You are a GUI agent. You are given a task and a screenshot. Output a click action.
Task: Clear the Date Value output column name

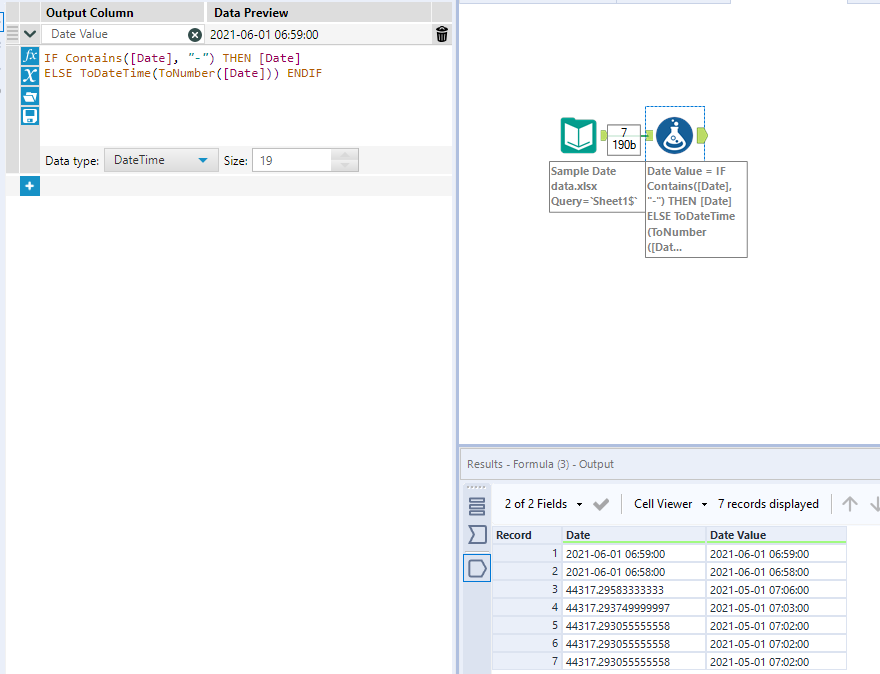tap(195, 35)
